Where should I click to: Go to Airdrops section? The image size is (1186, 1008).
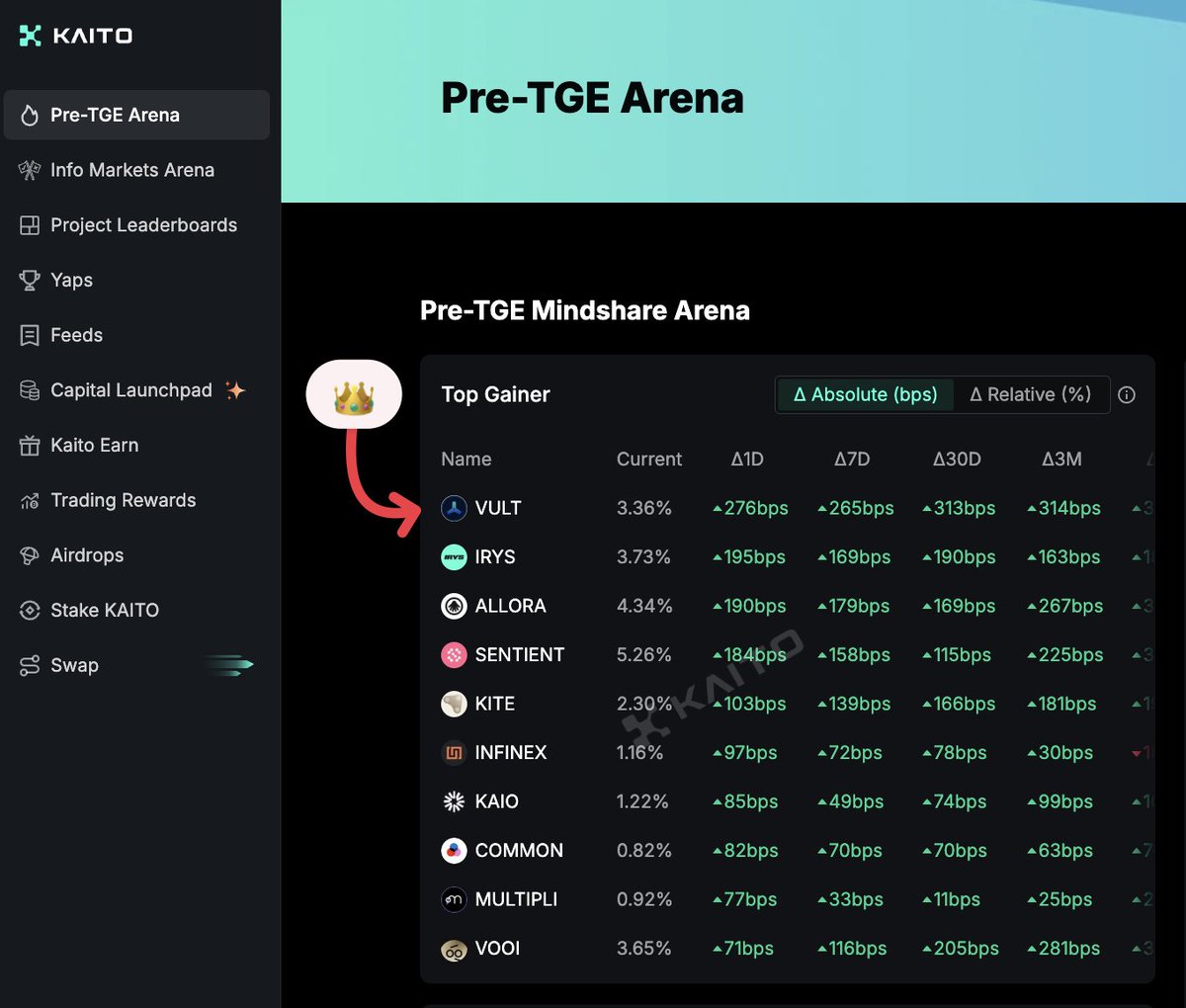[87, 555]
